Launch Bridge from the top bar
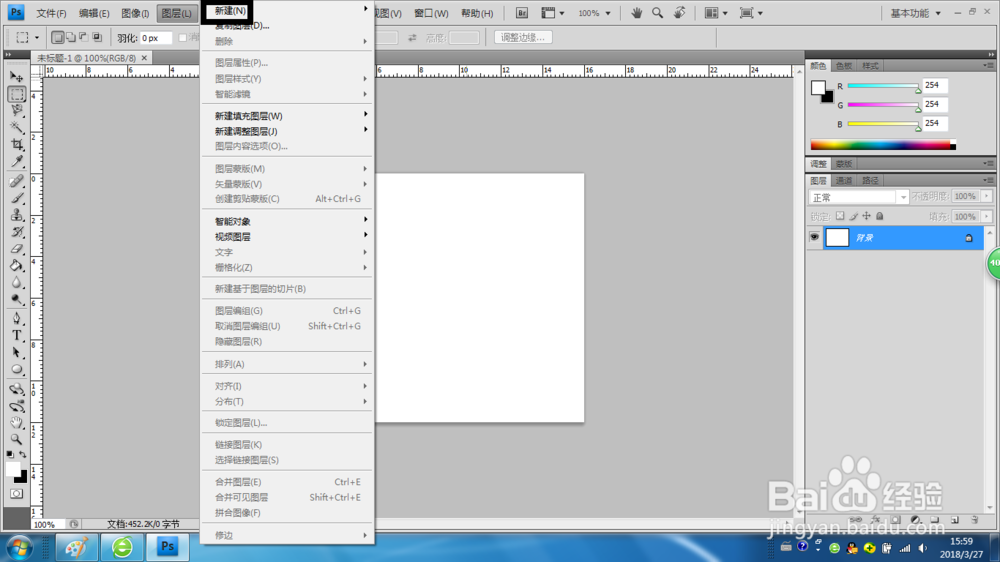 (x=522, y=13)
